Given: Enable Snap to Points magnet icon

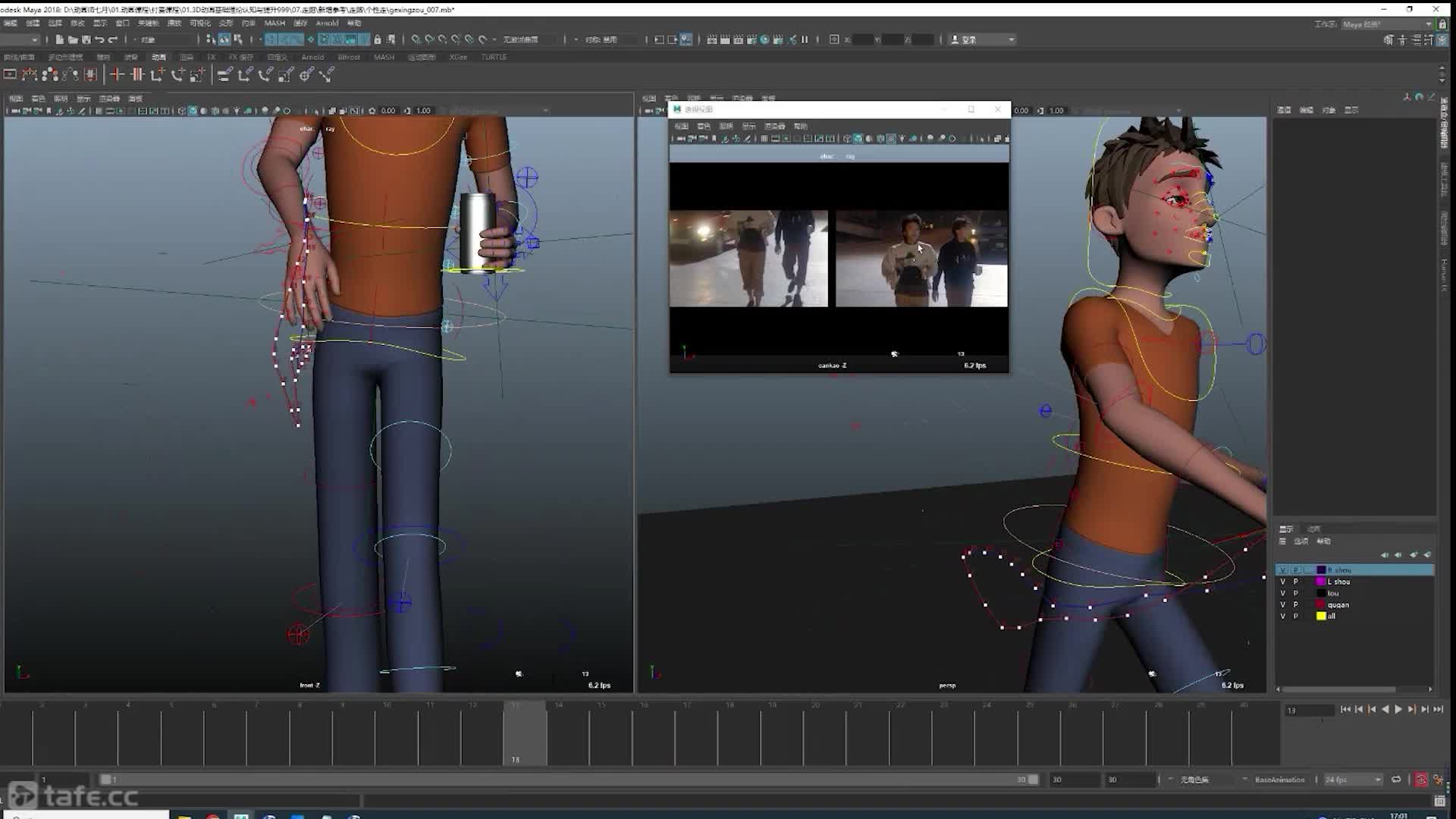Looking at the screenshot, I should [442, 39].
